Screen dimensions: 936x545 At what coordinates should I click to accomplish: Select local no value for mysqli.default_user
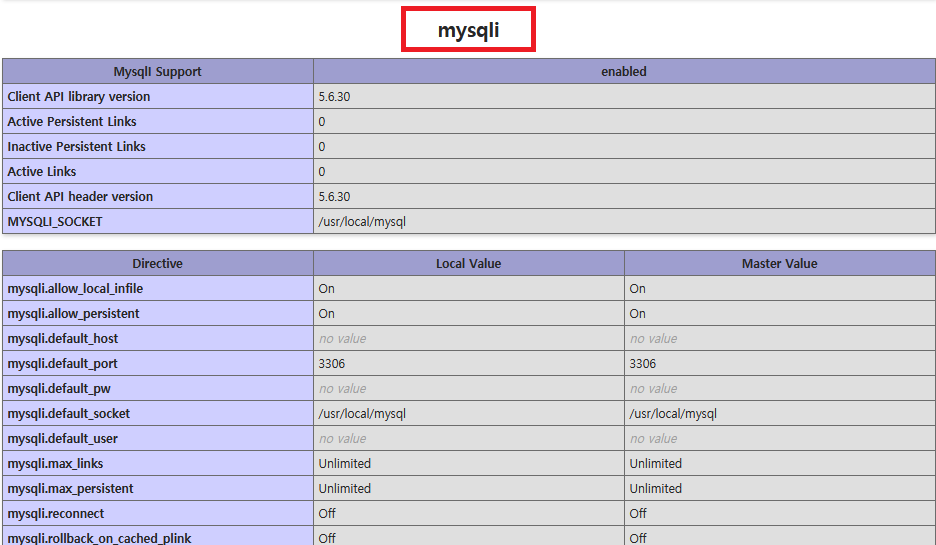(343, 439)
